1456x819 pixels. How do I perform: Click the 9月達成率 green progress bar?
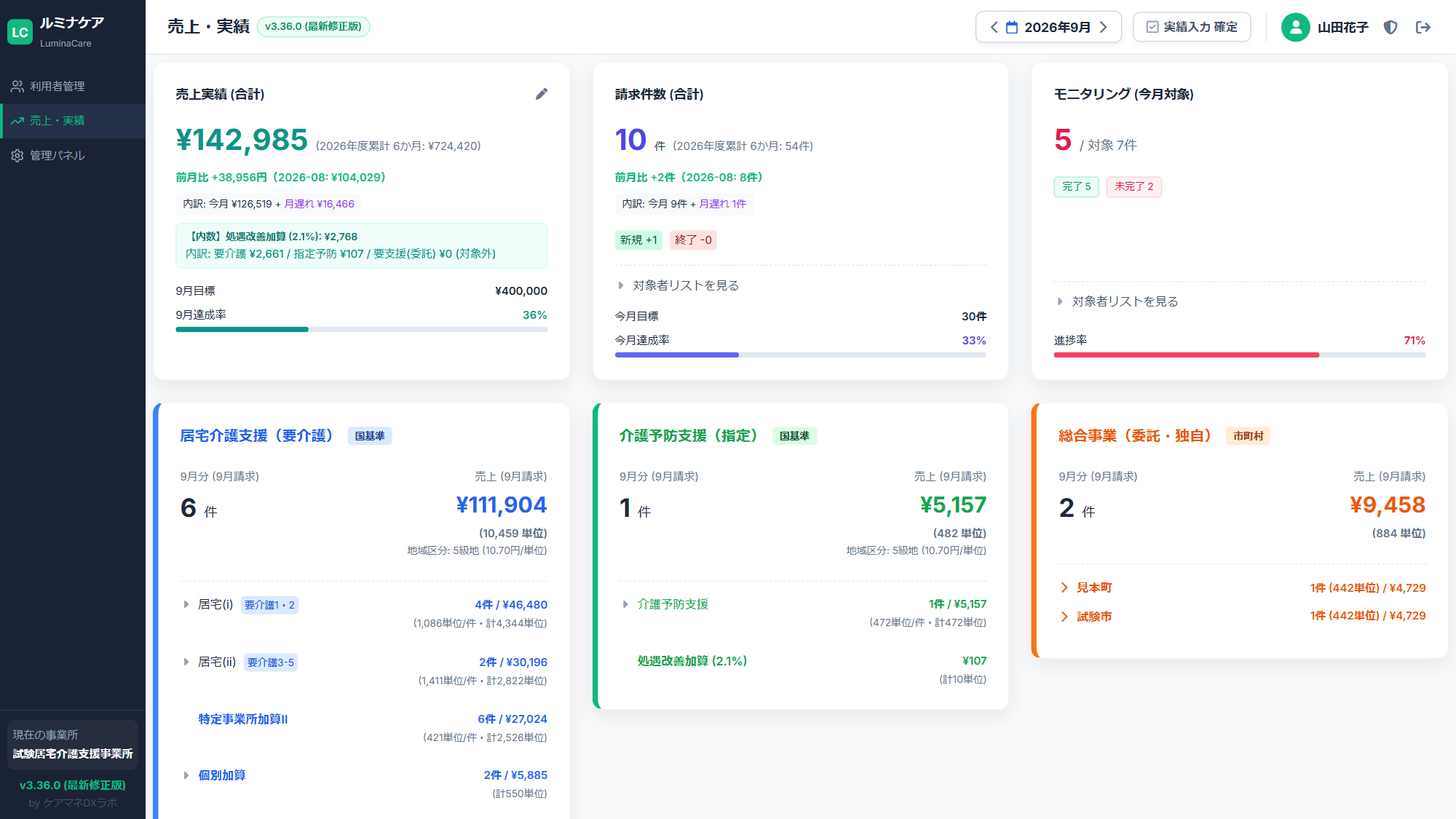coord(361,329)
